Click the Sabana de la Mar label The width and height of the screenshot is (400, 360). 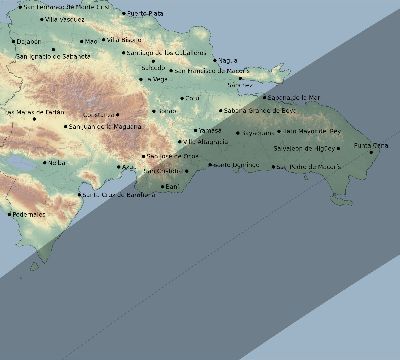tap(294, 98)
